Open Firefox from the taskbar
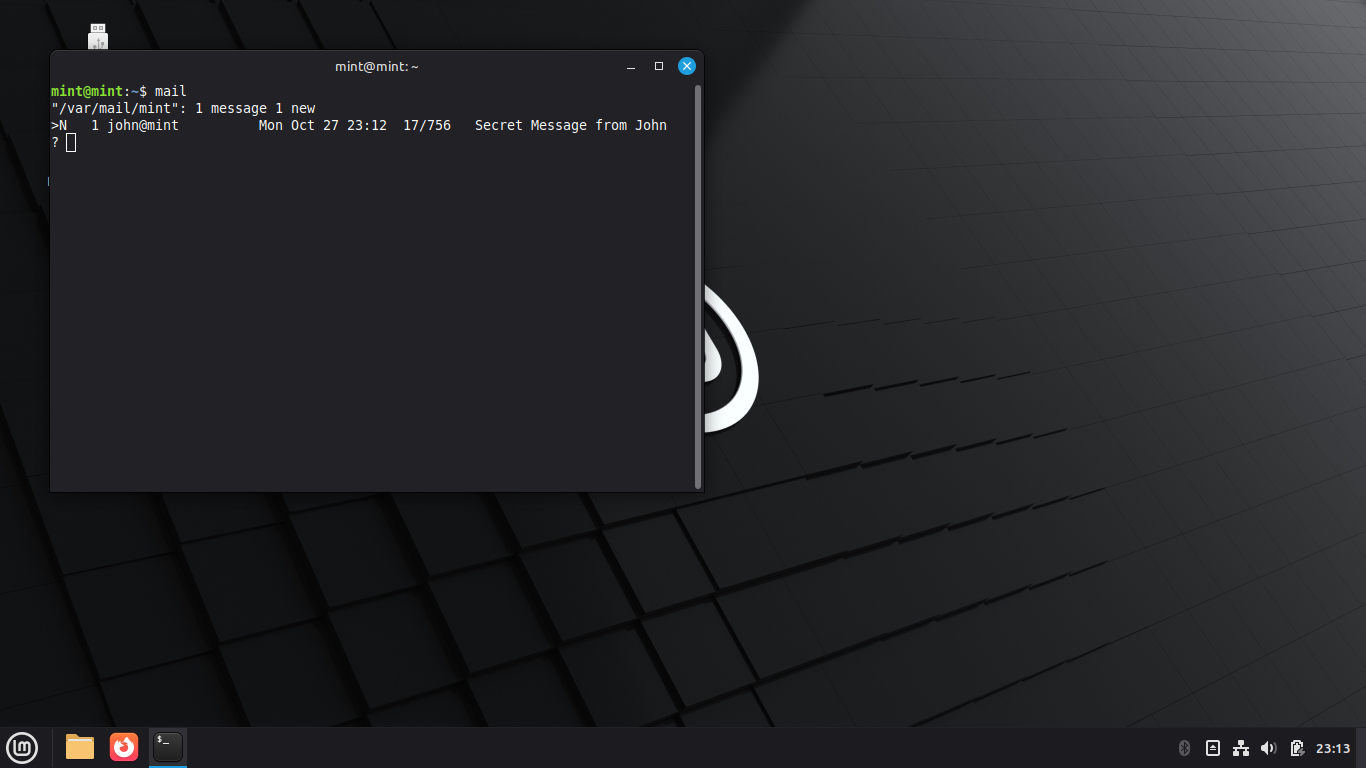The width and height of the screenshot is (1366, 768). click(124, 747)
